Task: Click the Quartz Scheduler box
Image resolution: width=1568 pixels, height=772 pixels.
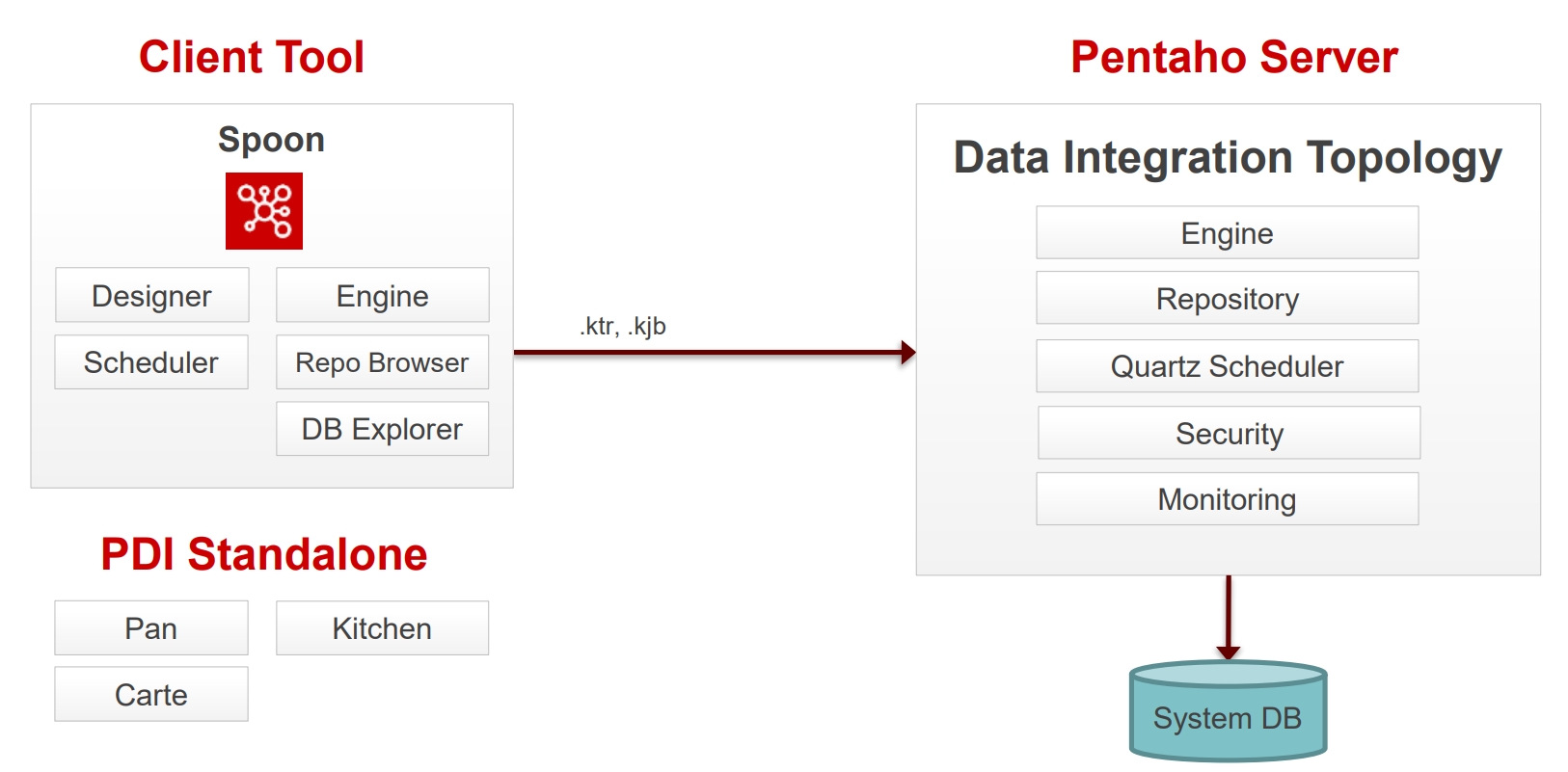Action: click(x=1227, y=366)
